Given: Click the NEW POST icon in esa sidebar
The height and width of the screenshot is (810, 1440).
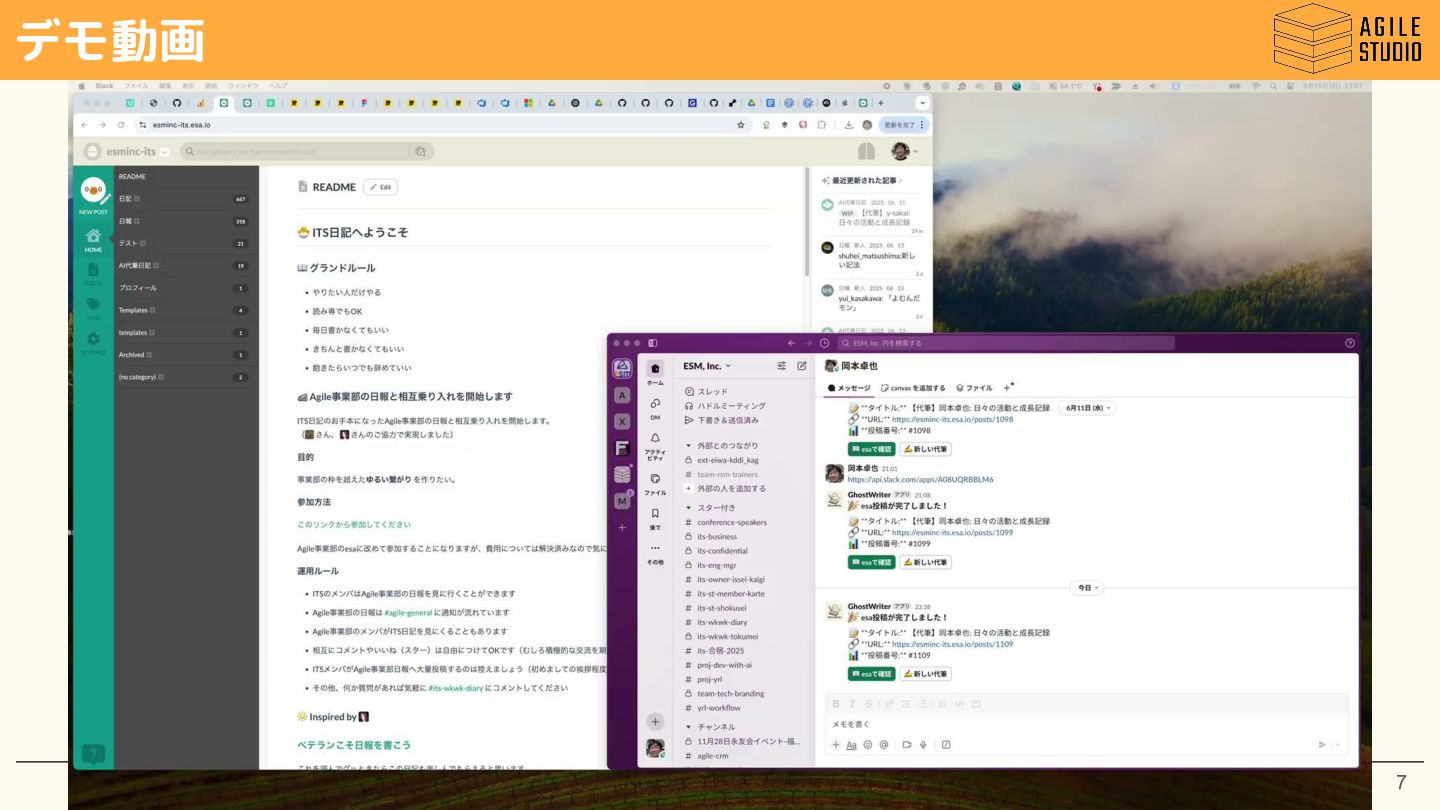Looking at the screenshot, I should click(x=93, y=193).
